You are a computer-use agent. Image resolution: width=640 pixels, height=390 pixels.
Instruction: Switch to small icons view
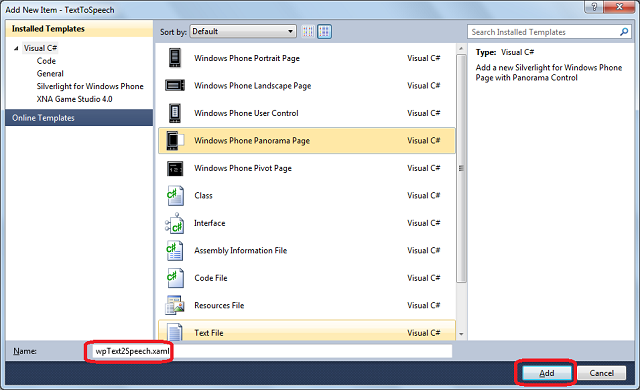pos(308,31)
